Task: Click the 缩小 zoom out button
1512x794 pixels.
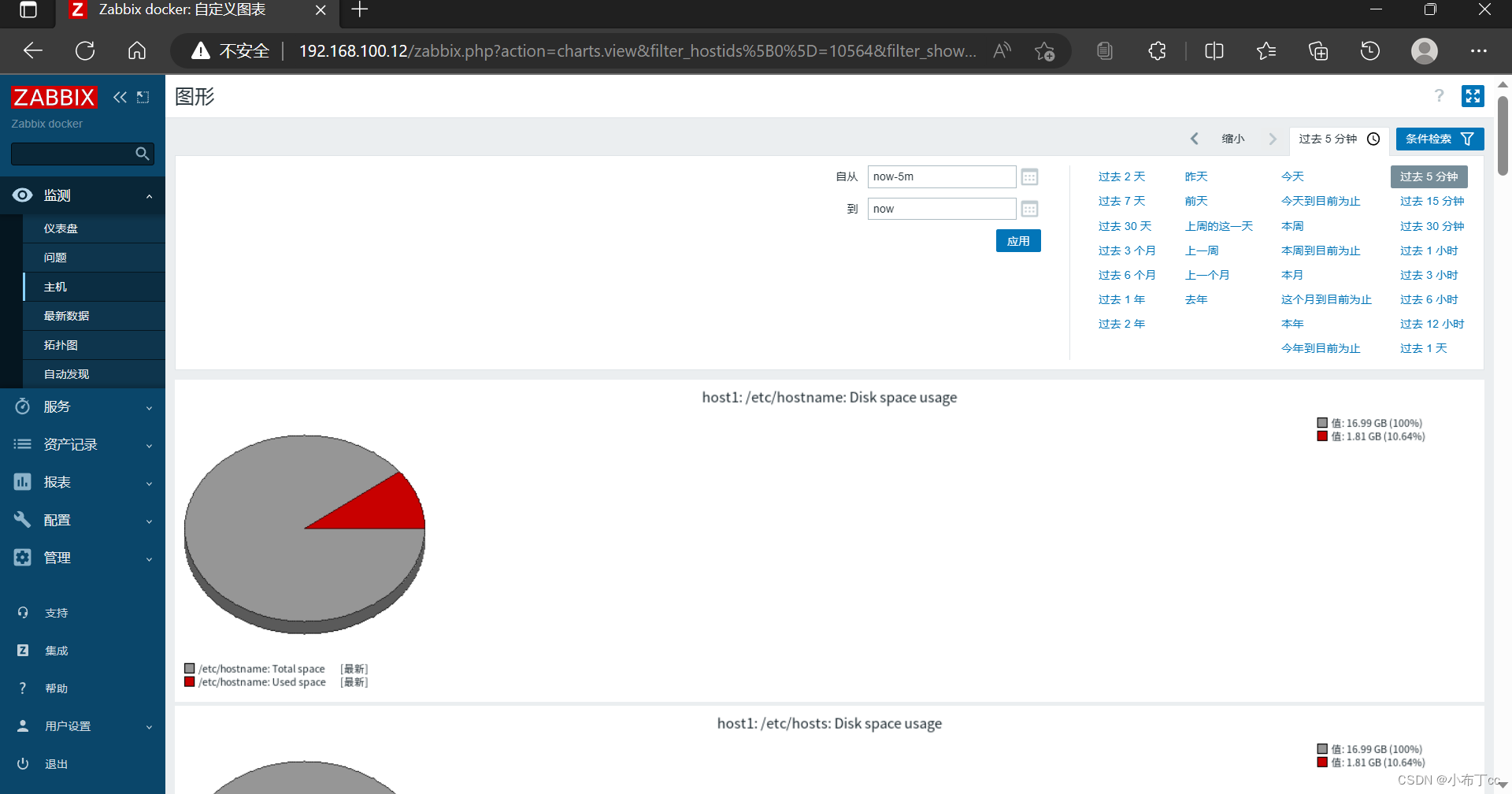Action: pyautogui.click(x=1233, y=139)
